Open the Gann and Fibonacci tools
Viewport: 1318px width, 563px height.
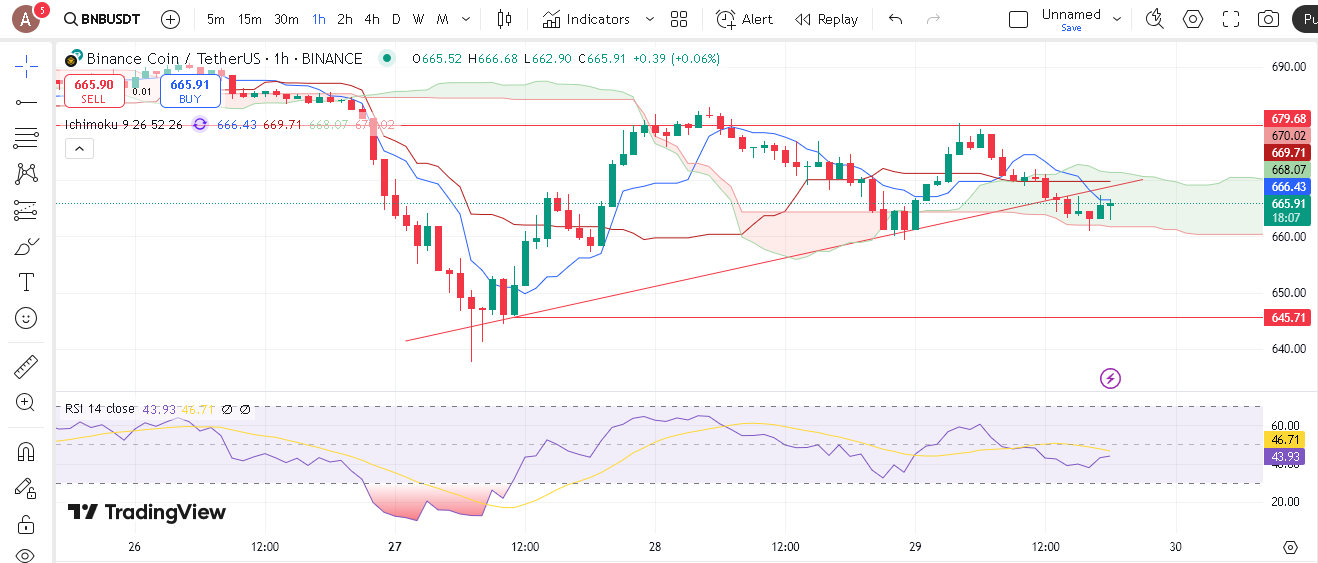pyautogui.click(x=26, y=138)
